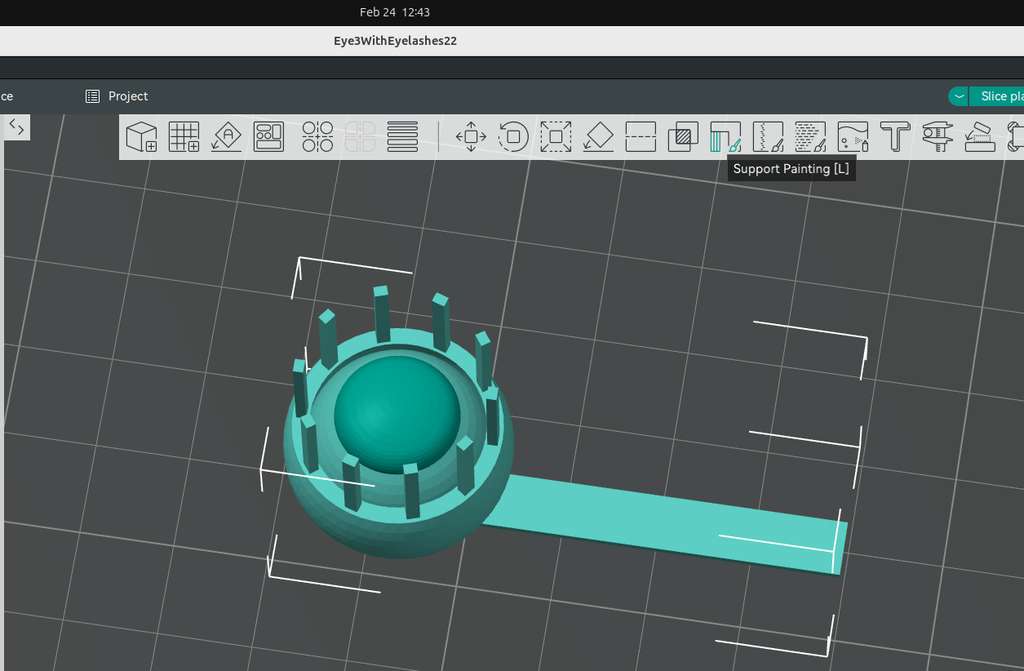
Task: Select the Lay on face tool
Action: (x=598, y=137)
